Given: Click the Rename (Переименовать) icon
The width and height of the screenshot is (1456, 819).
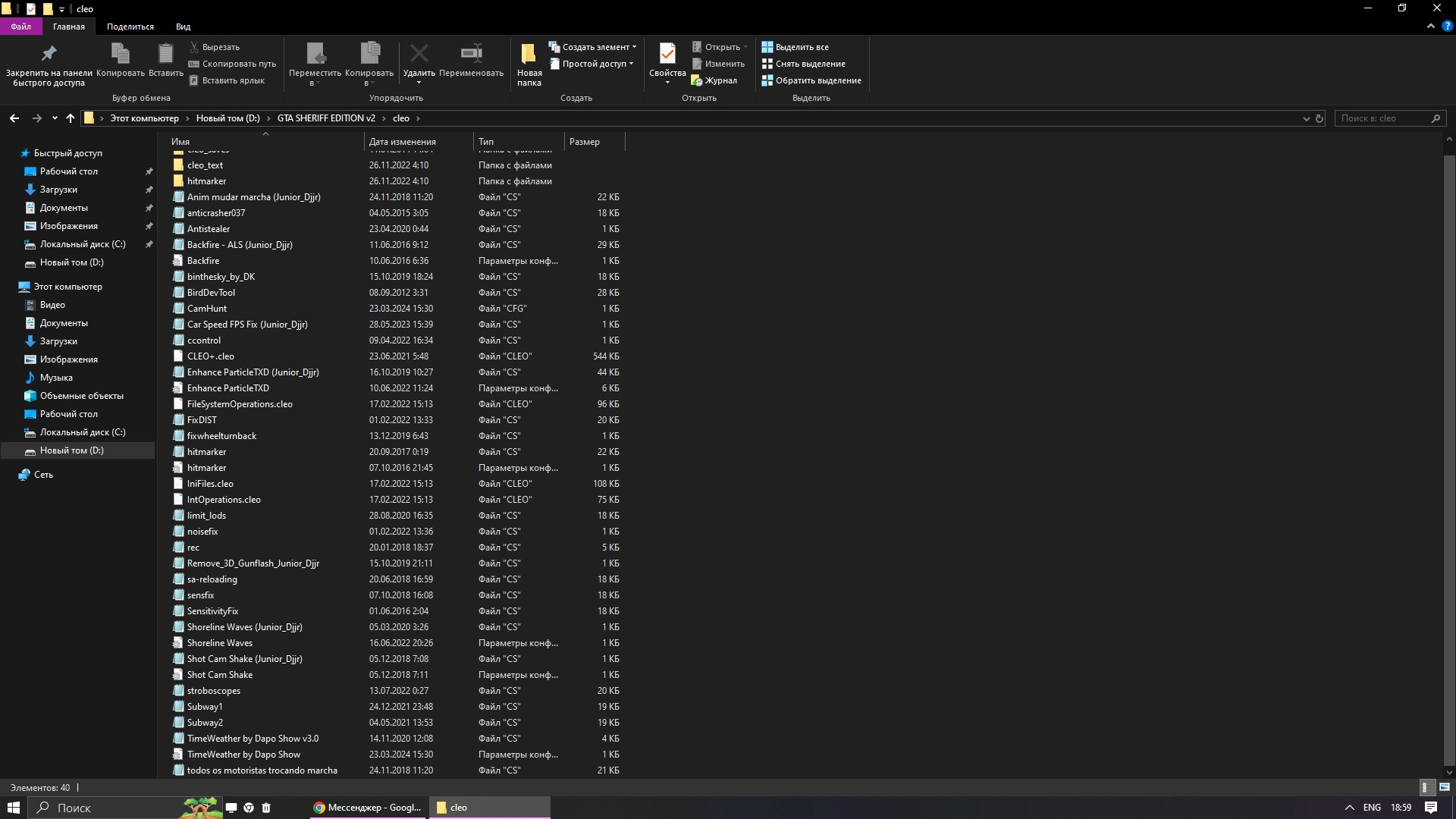Looking at the screenshot, I should [471, 53].
